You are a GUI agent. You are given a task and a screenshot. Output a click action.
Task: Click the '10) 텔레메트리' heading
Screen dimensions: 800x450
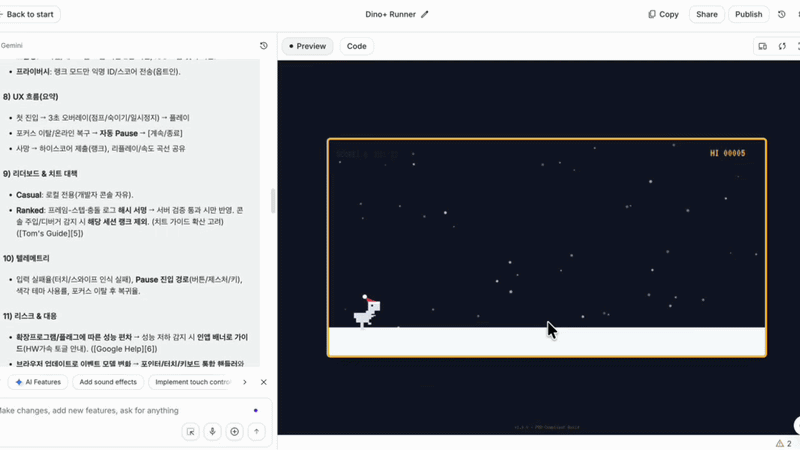click(26, 258)
